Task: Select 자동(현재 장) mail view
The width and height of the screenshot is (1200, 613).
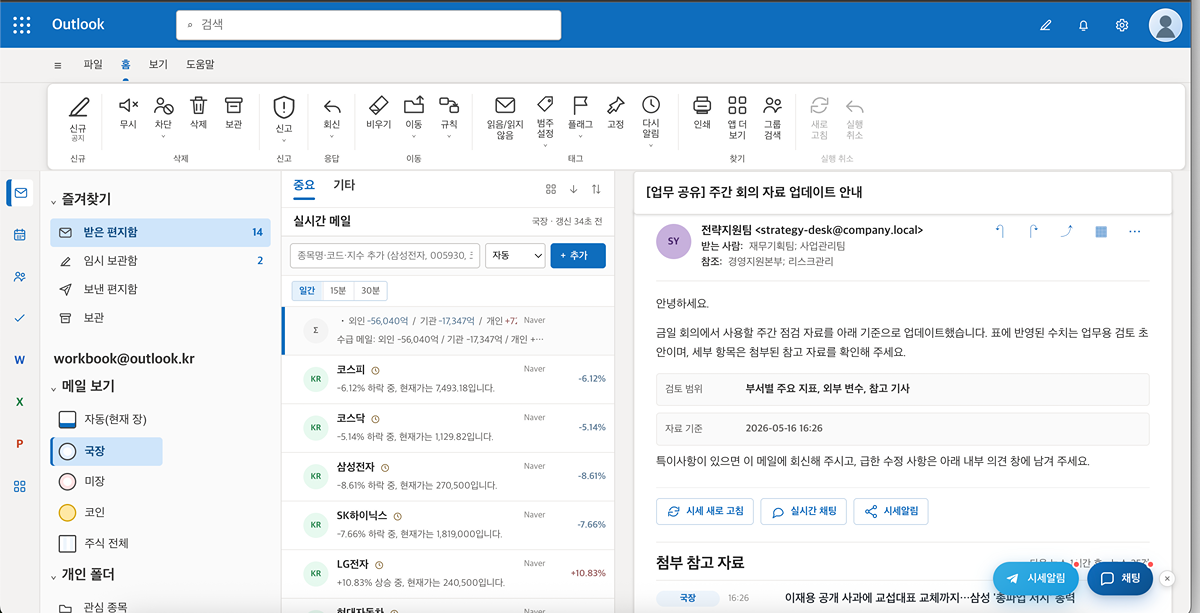Action: coord(106,418)
